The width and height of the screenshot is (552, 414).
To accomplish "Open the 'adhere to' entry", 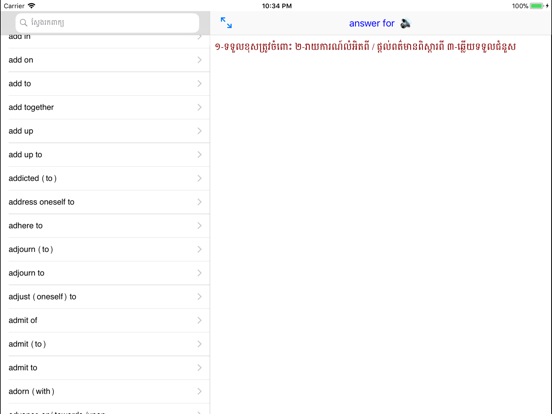I will pyautogui.click(x=105, y=226).
